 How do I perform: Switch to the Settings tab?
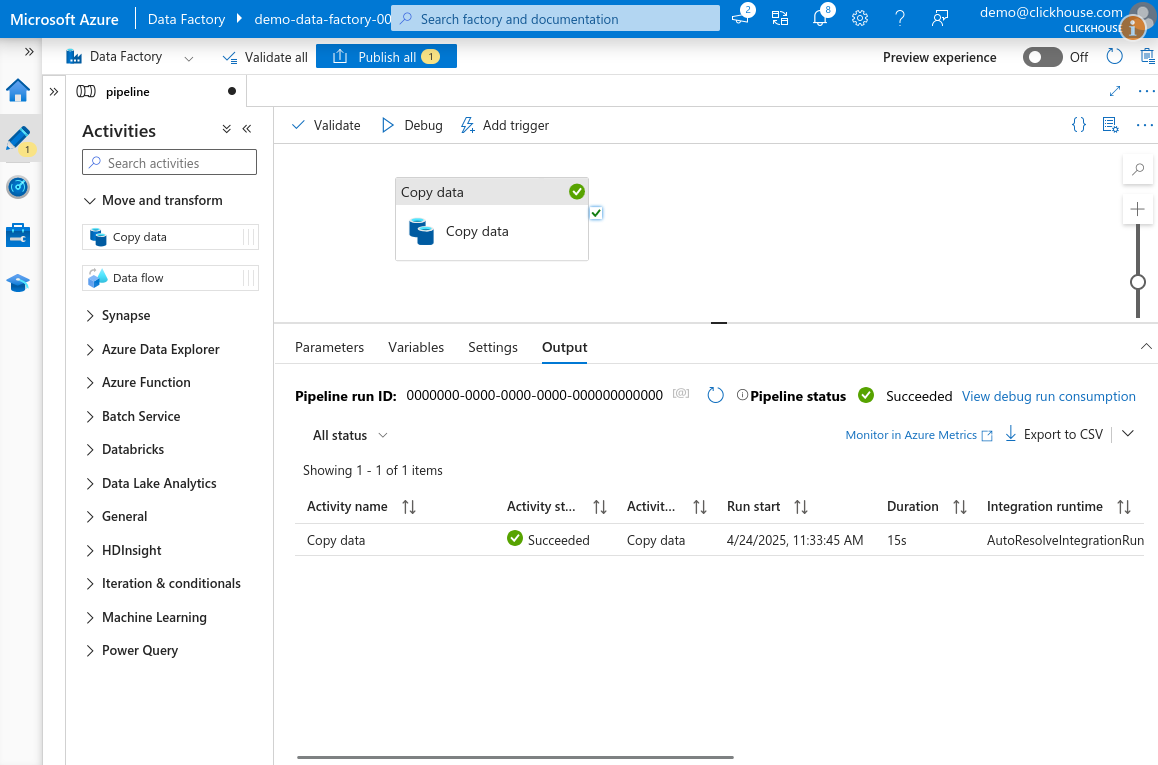tap(493, 348)
